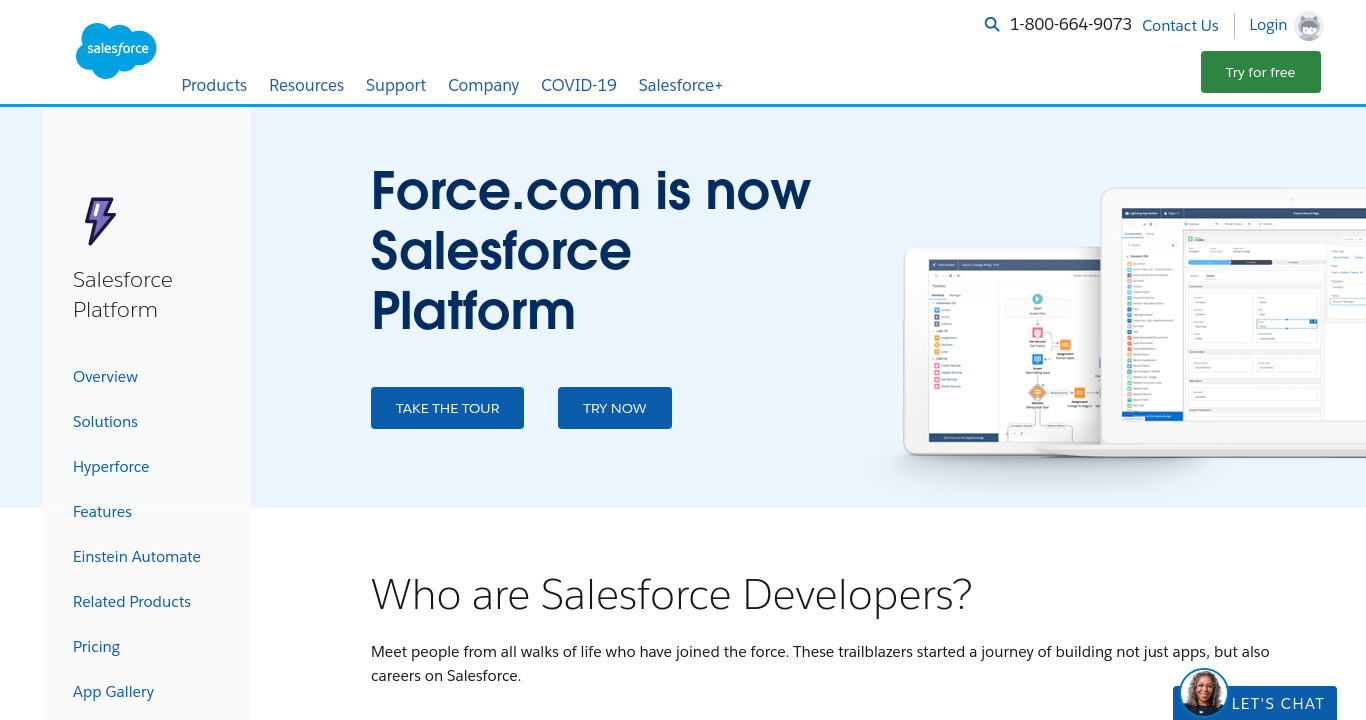Open the LET'S CHAT widget
The width and height of the screenshot is (1366, 720).
(1255, 703)
